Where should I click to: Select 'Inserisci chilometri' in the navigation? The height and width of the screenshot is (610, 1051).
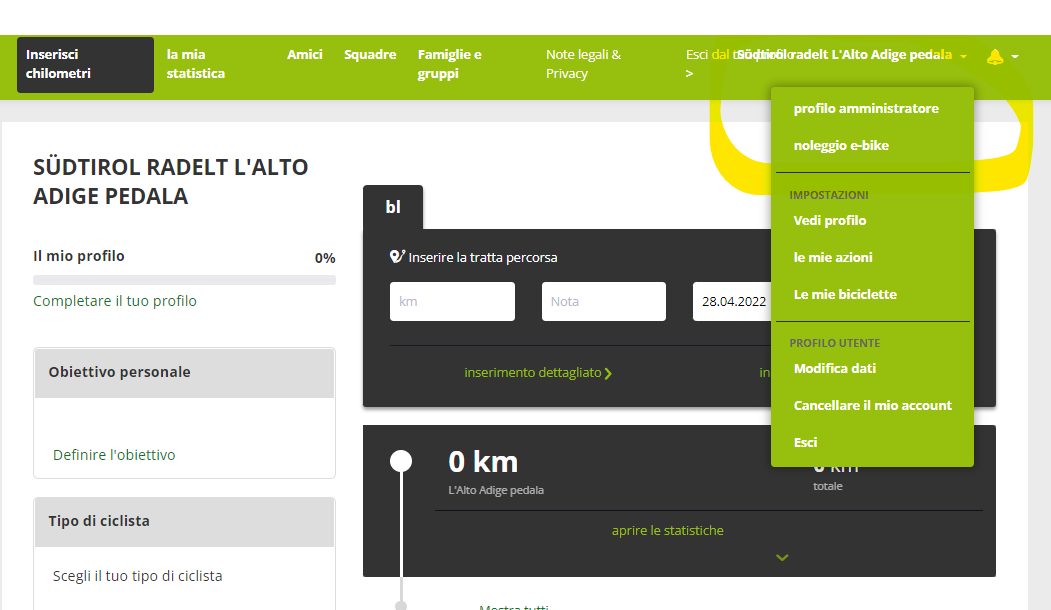coord(85,64)
